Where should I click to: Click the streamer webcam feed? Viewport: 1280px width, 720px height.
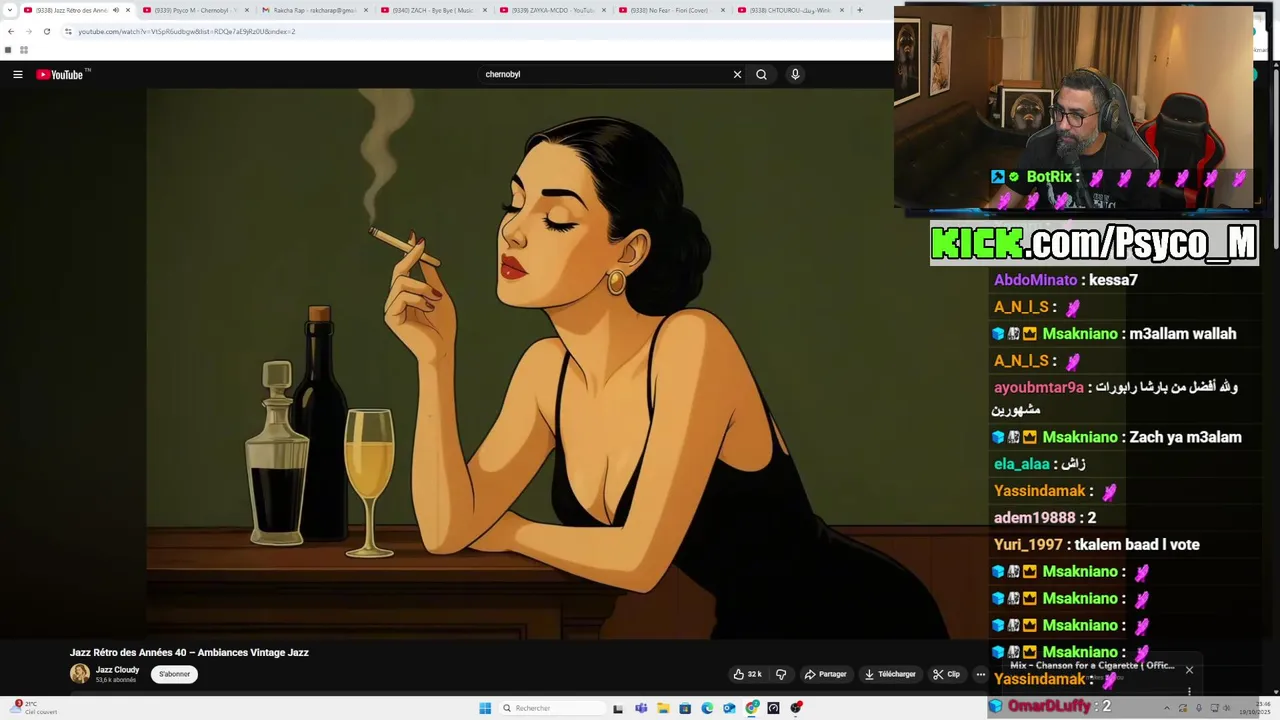pos(1073,107)
